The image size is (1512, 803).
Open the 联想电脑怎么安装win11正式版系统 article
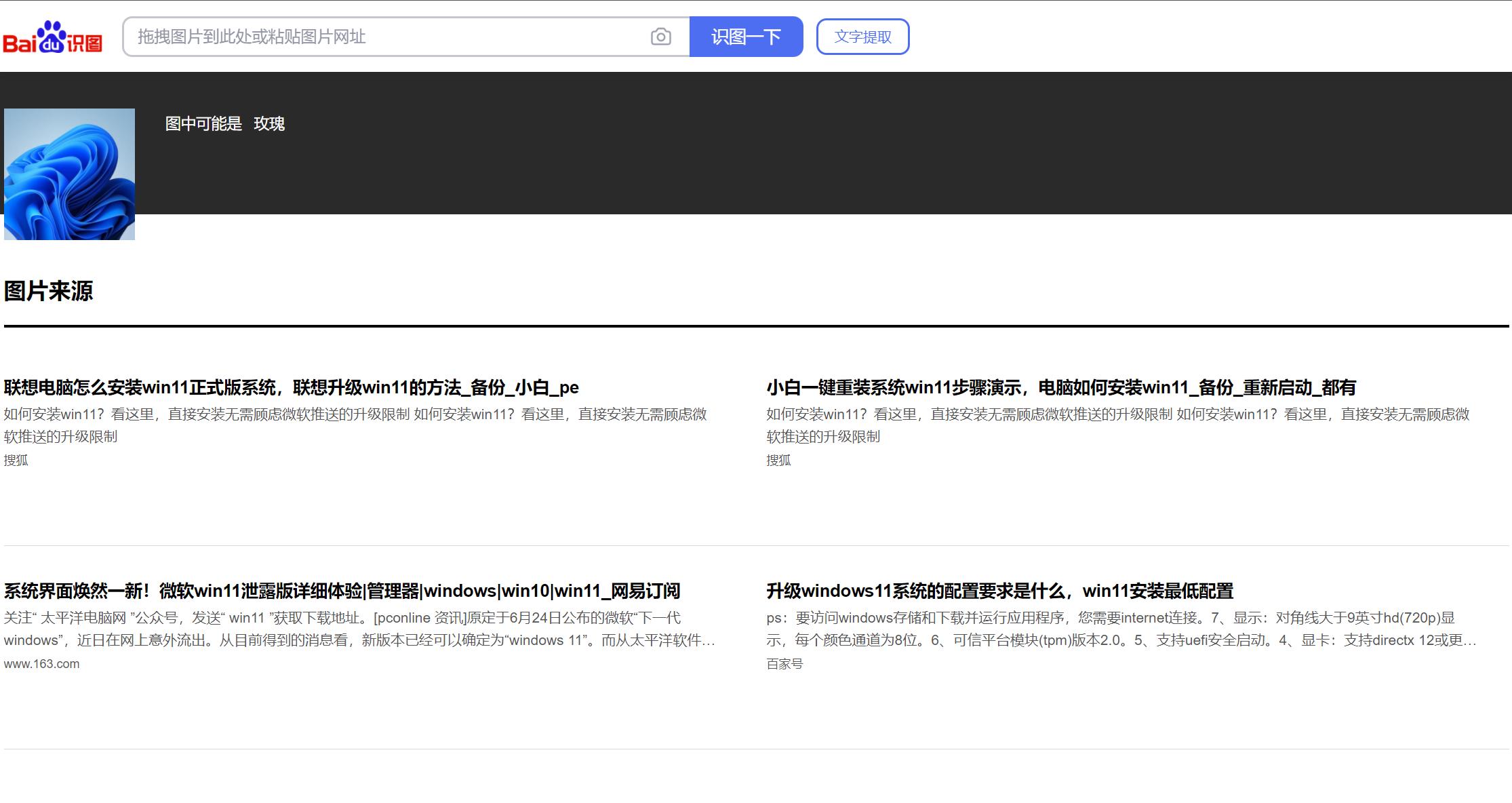pos(292,387)
